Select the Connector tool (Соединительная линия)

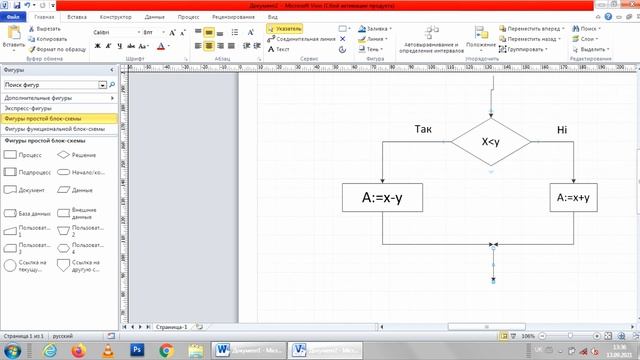[x=301, y=39]
